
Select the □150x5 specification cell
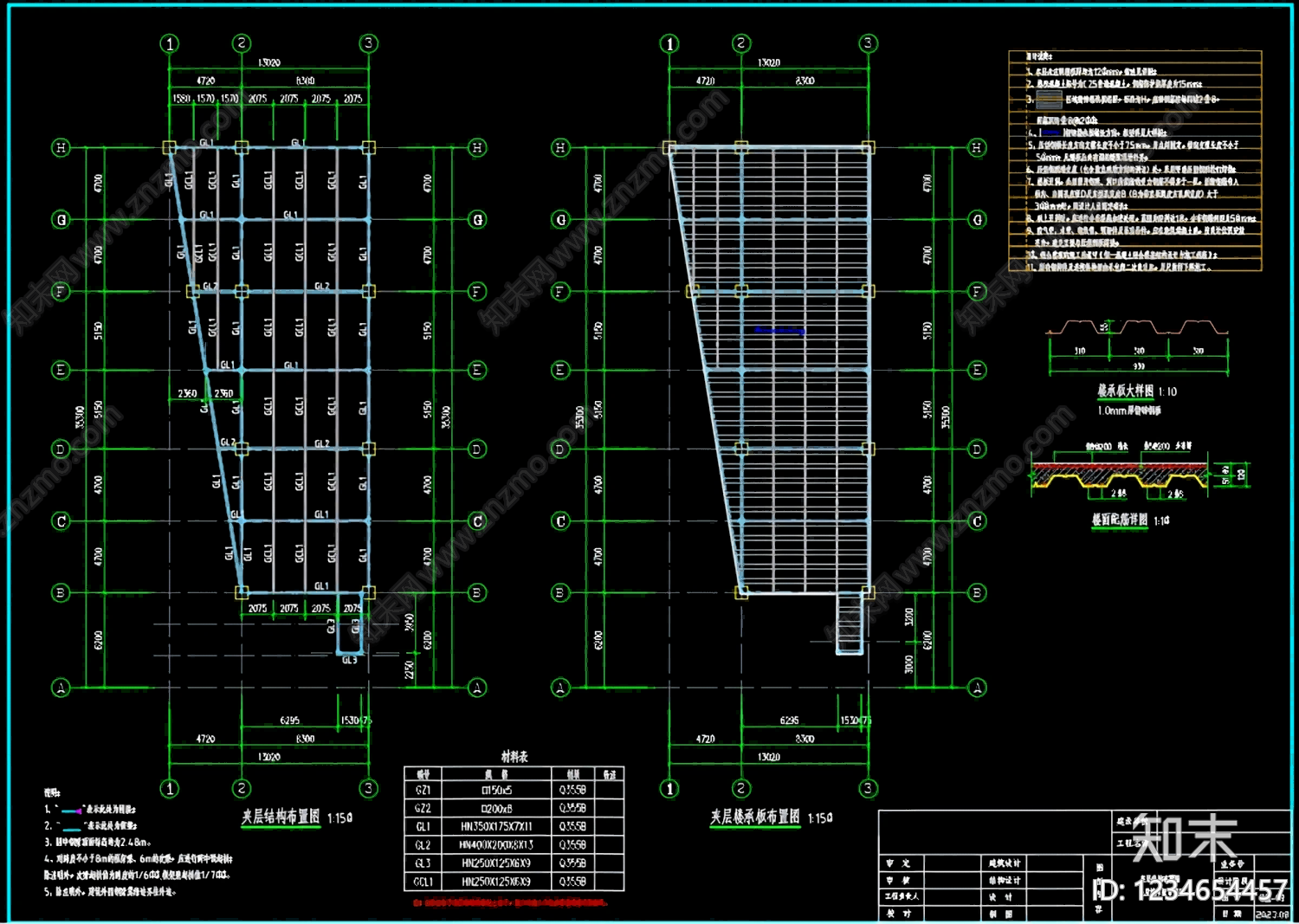pyautogui.click(x=496, y=791)
